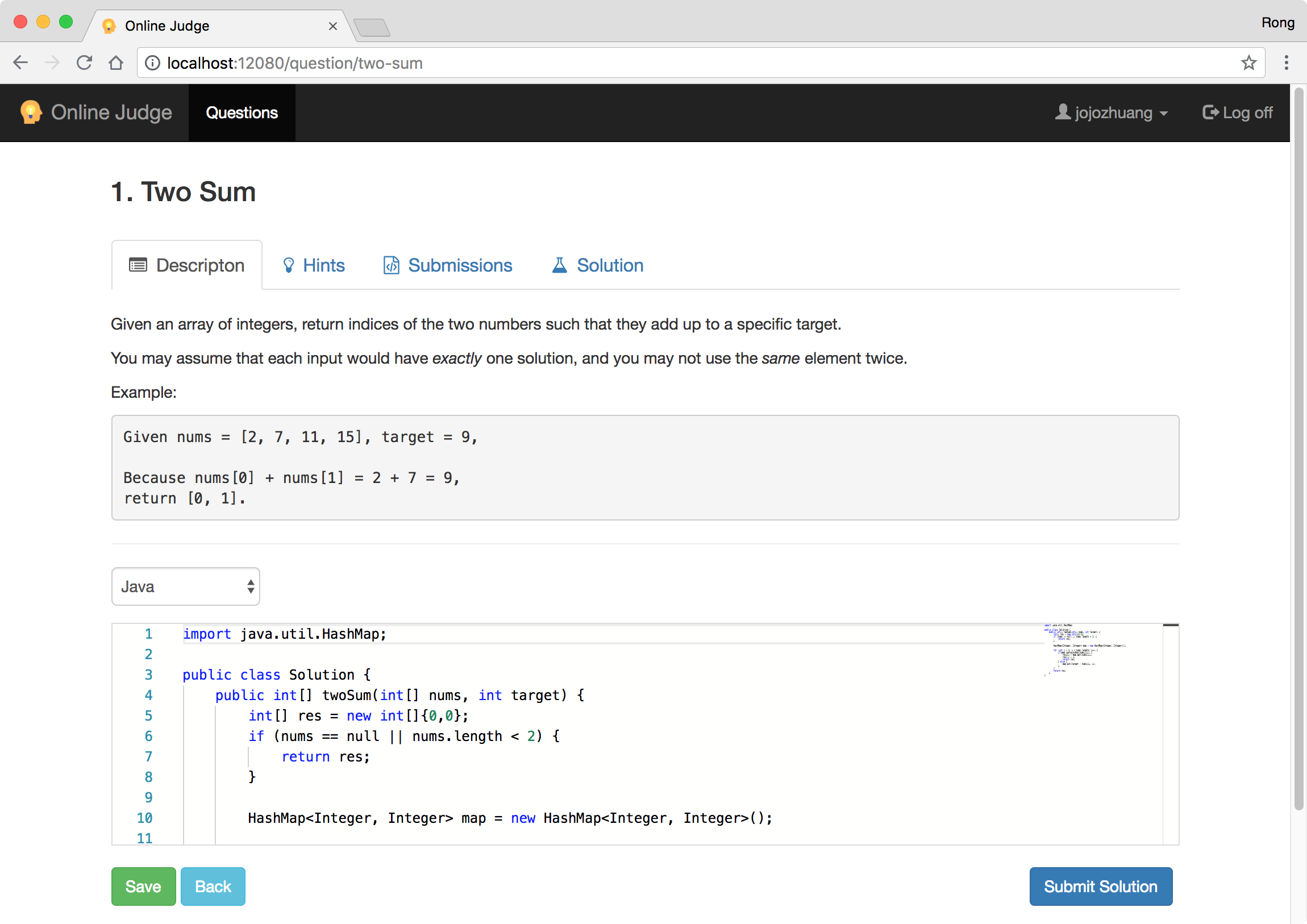
Task: Click the twoSum method signature line
Action: click(399, 695)
